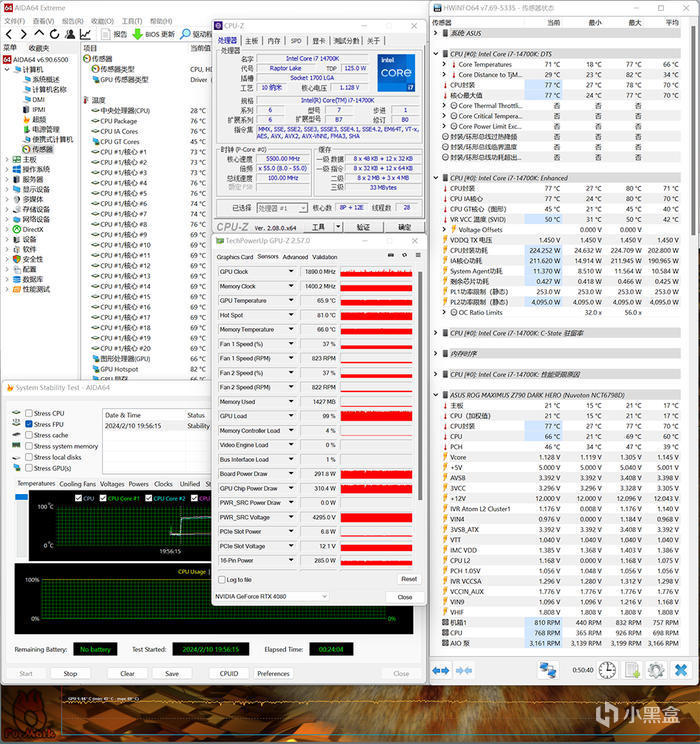The width and height of the screenshot is (700, 744).
Task: Switch to Cooling Fans tab in stability test
Action: [x=77, y=484]
